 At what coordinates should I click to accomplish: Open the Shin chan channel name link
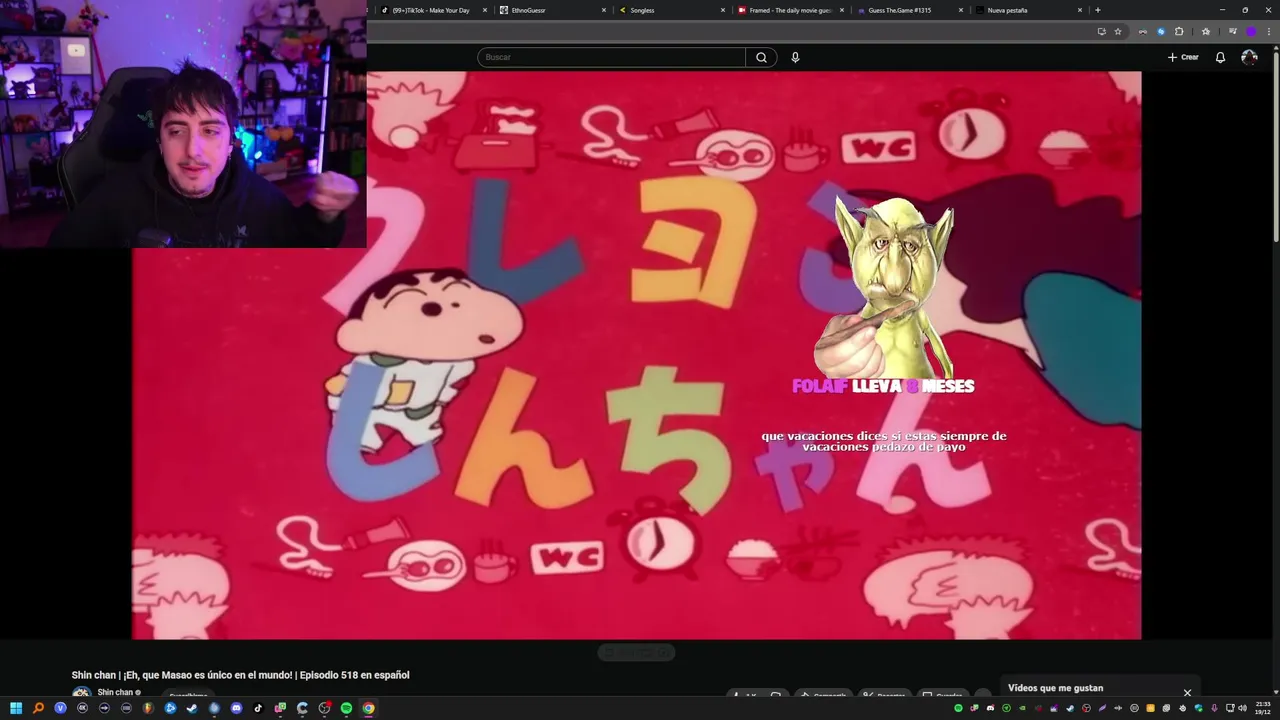tap(115, 692)
